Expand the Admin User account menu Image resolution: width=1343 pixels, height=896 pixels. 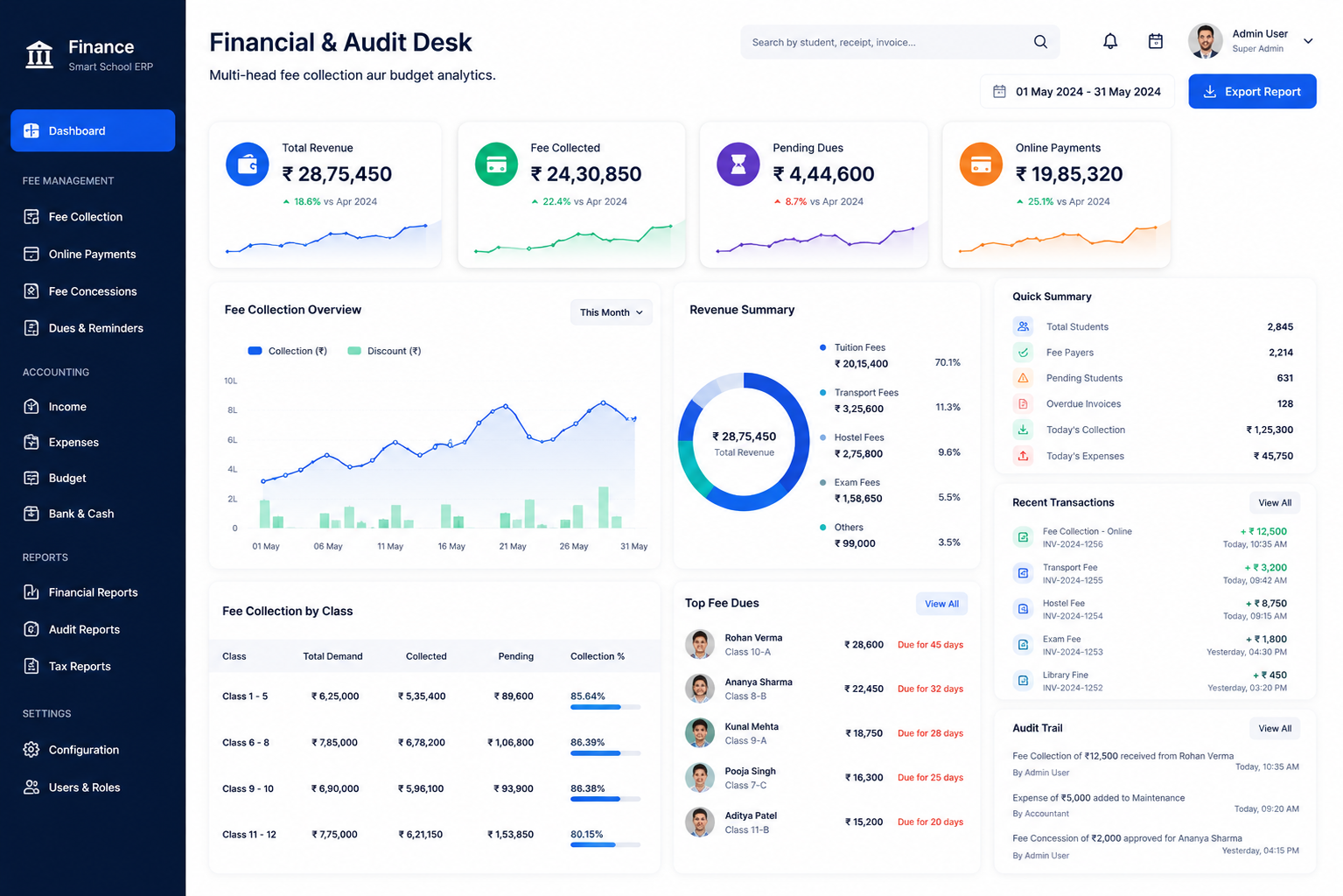tap(1308, 41)
